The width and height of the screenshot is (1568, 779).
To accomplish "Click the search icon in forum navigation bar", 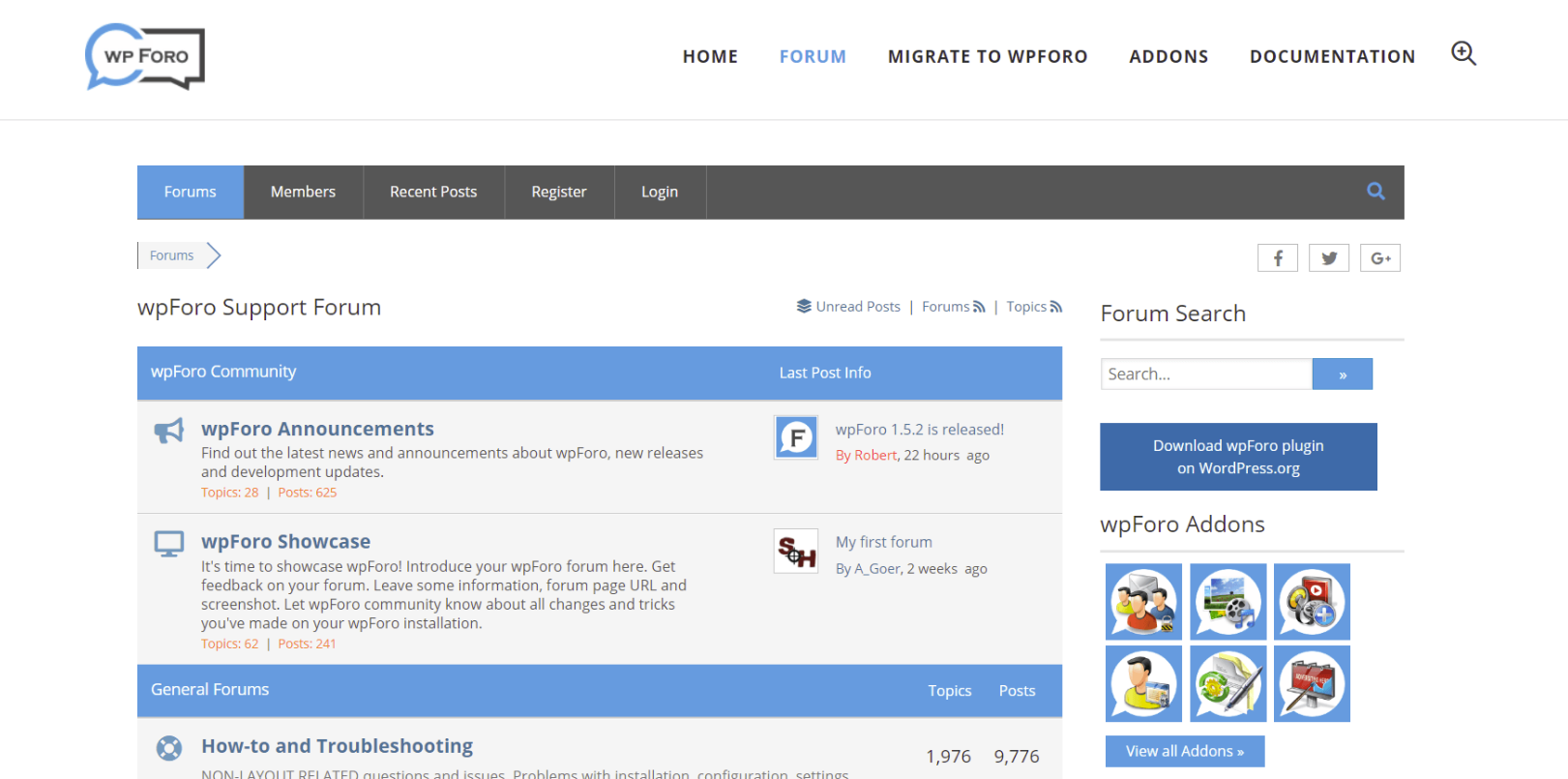I will tap(1376, 192).
